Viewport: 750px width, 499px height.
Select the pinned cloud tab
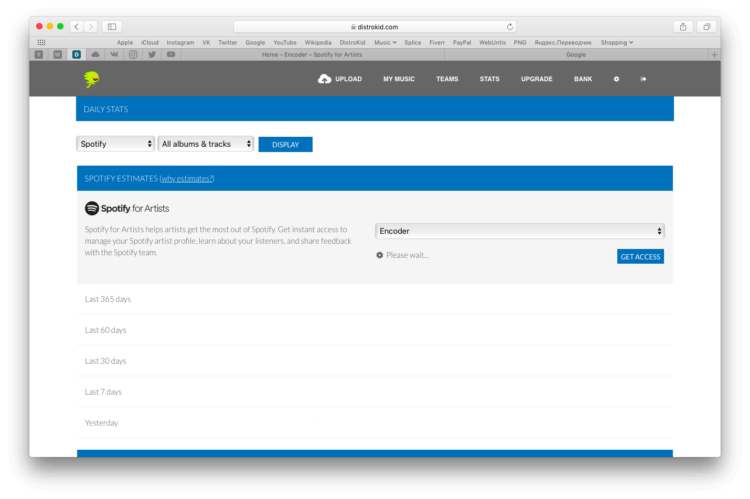pyautogui.click(x=95, y=55)
